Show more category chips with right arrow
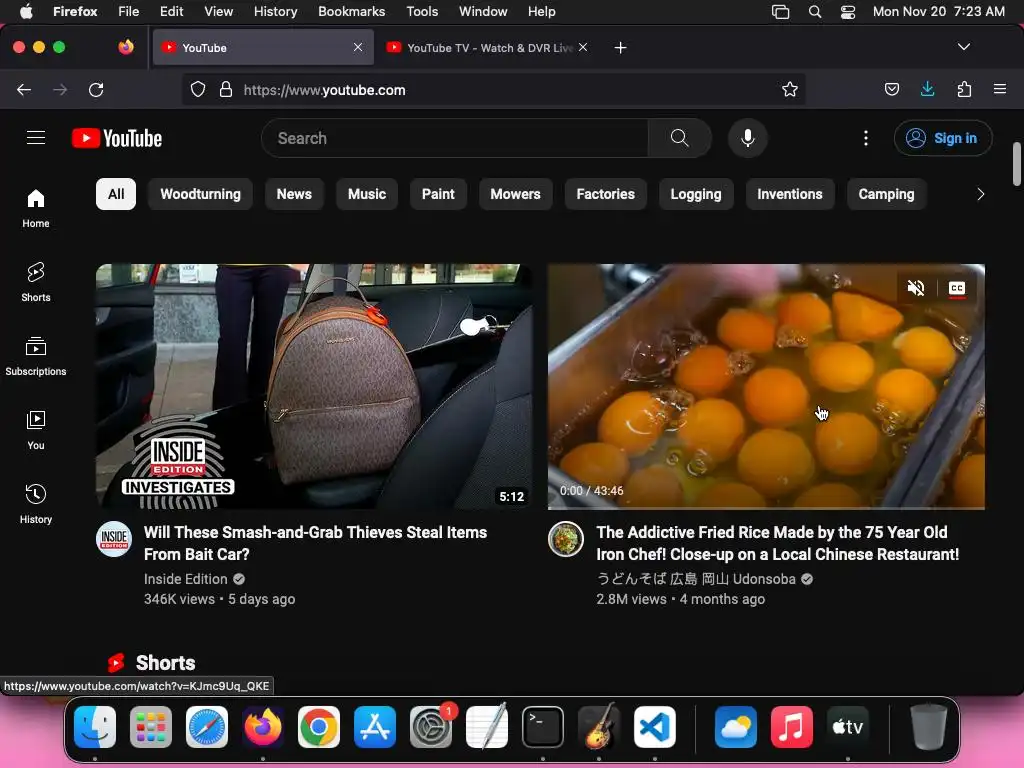 [x=980, y=194]
